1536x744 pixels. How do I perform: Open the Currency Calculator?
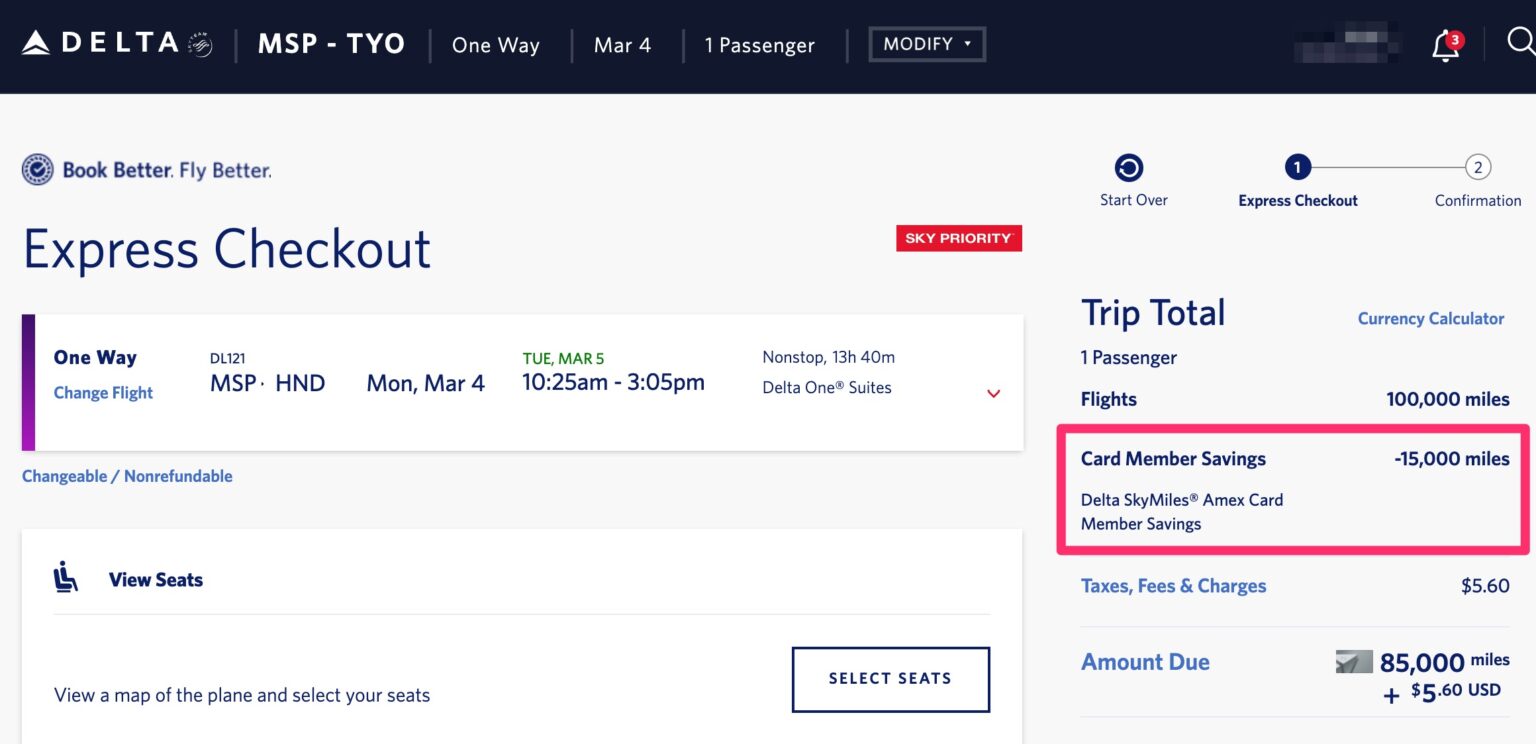click(1431, 318)
